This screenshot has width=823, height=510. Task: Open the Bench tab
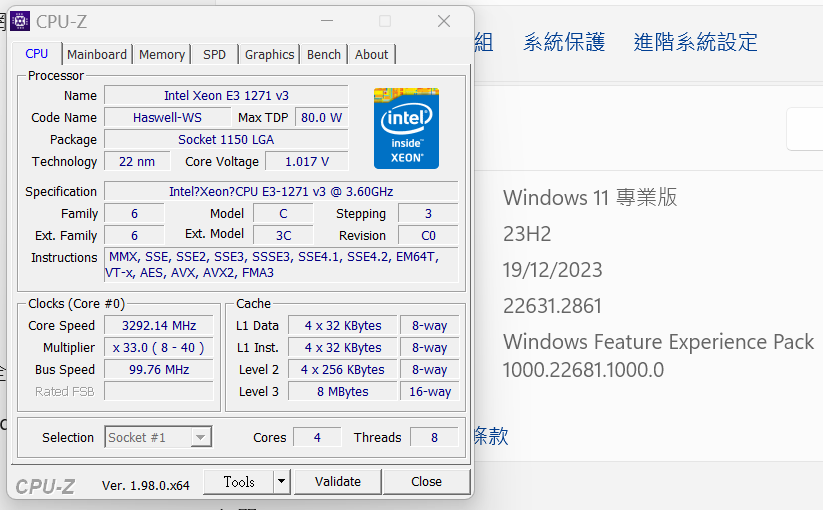click(x=324, y=55)
